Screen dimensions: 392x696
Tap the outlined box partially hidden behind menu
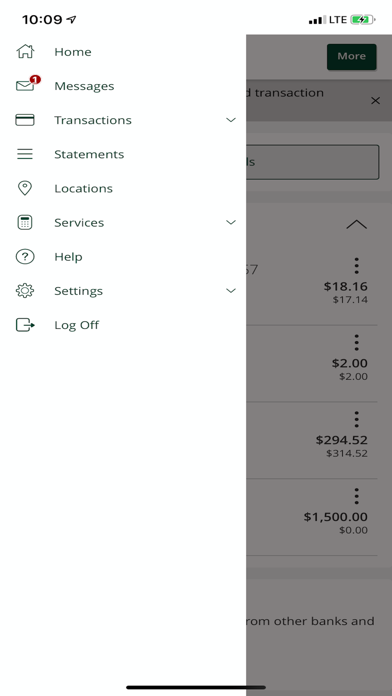tap(313, 162)
